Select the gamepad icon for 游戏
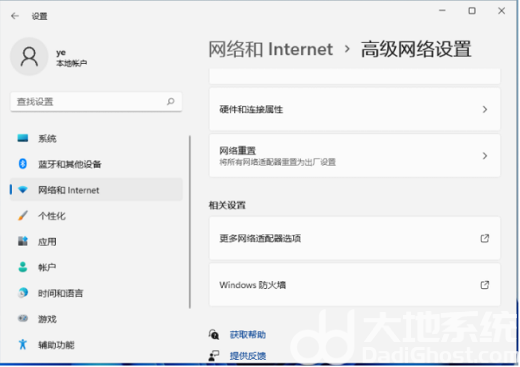 (x=23, y=318)
